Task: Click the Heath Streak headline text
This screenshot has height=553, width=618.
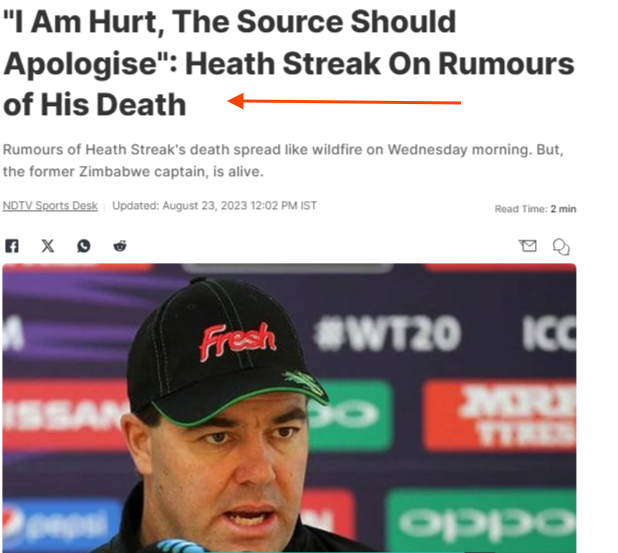Action: pos(289,63)
